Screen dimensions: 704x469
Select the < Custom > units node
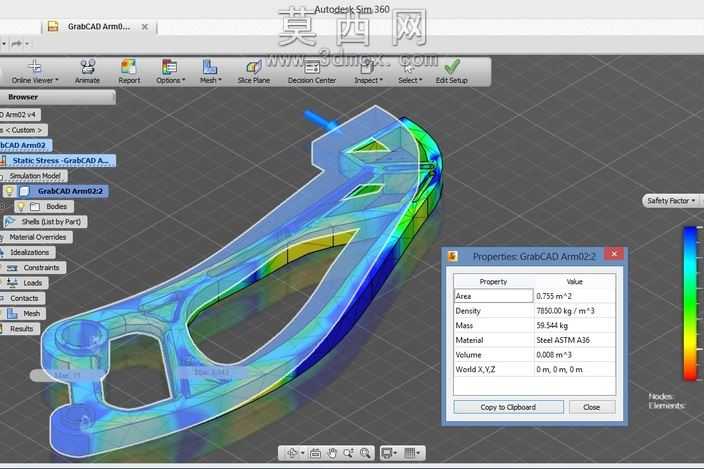[23, 130]
